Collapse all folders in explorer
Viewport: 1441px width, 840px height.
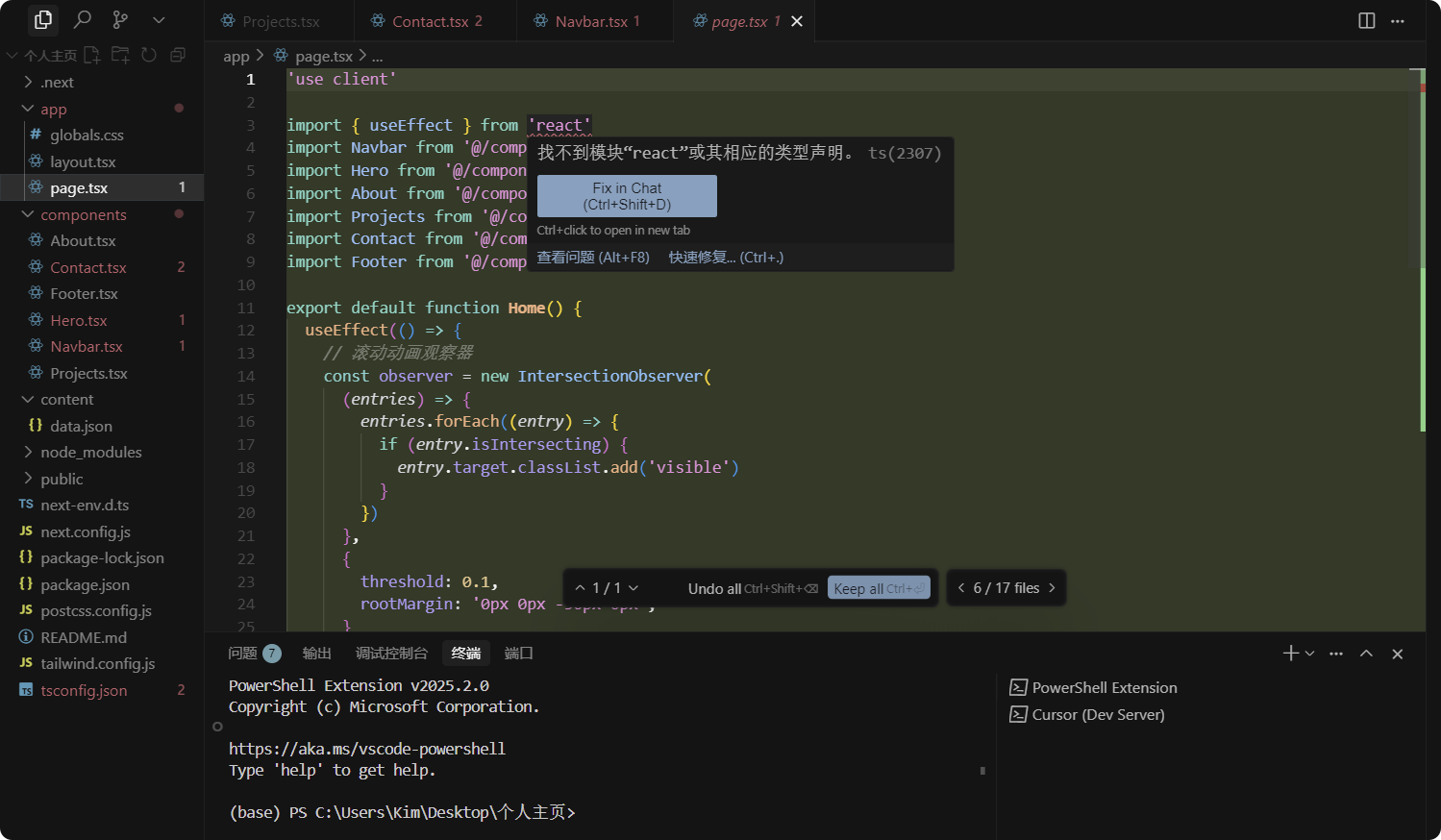point(178,55)
